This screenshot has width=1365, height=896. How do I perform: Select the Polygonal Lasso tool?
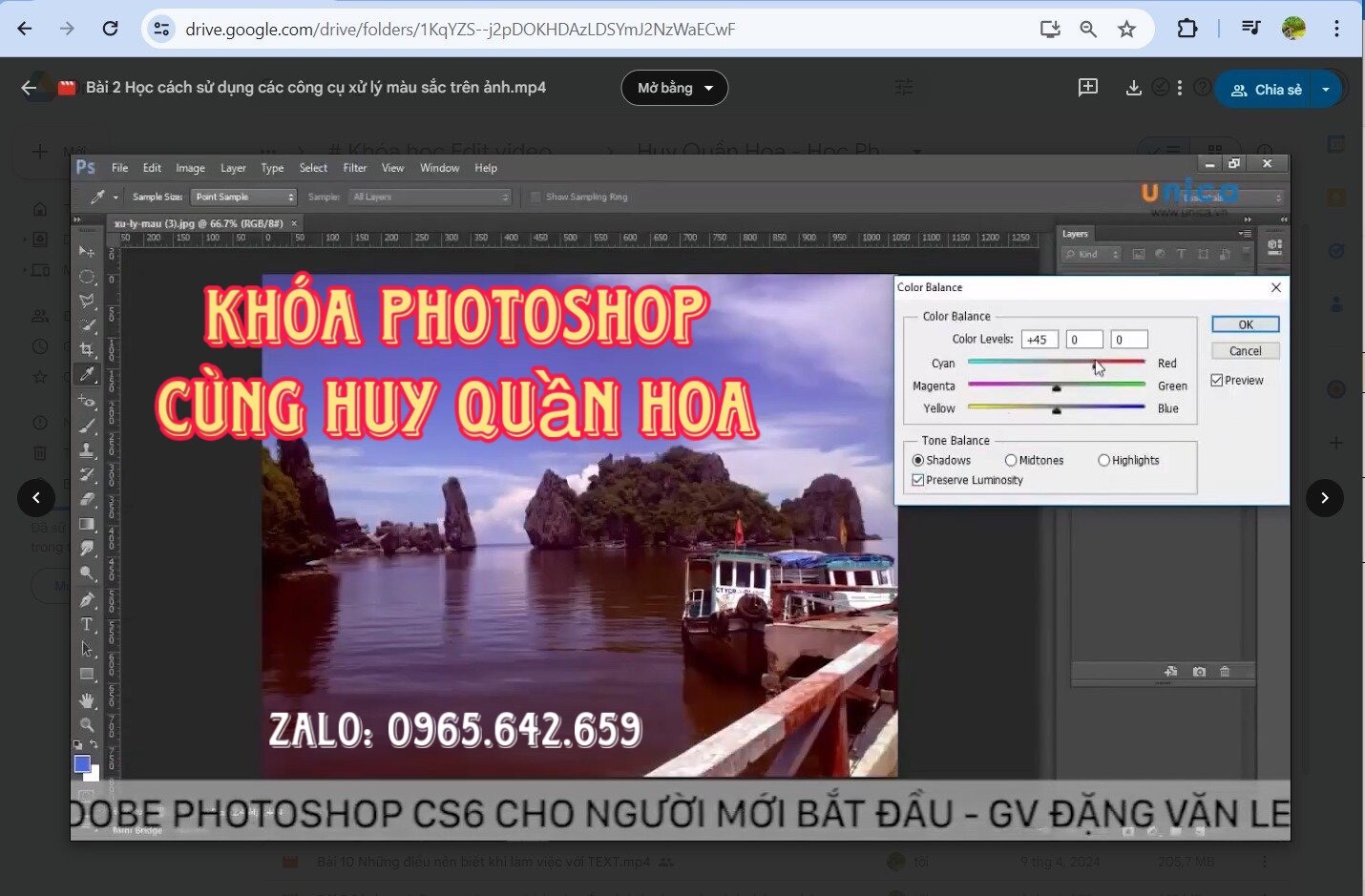[x=87, y=301]
